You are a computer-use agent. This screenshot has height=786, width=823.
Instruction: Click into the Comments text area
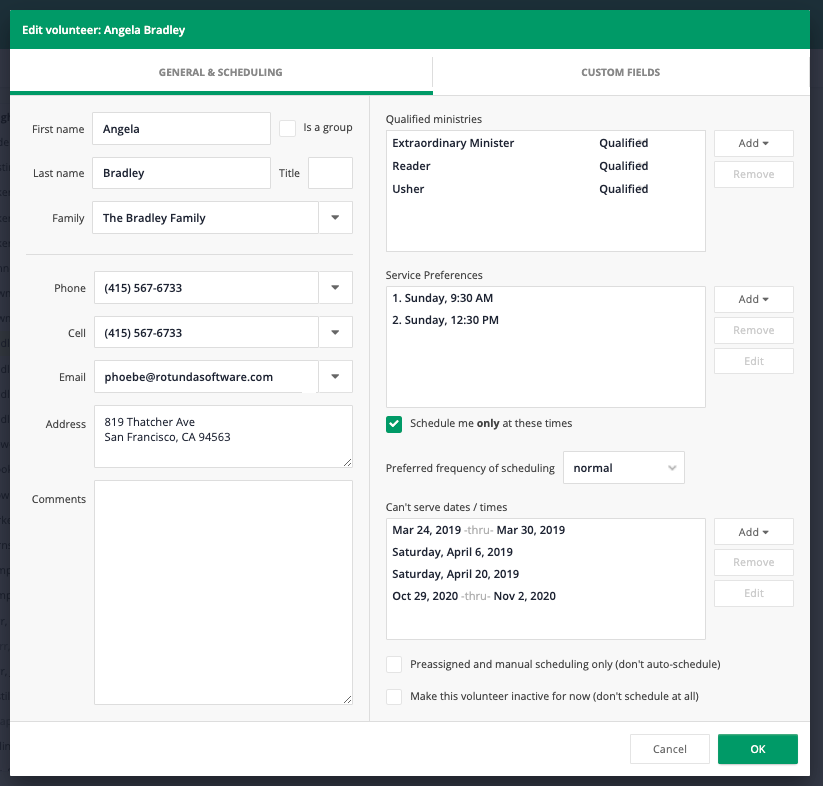223,592
